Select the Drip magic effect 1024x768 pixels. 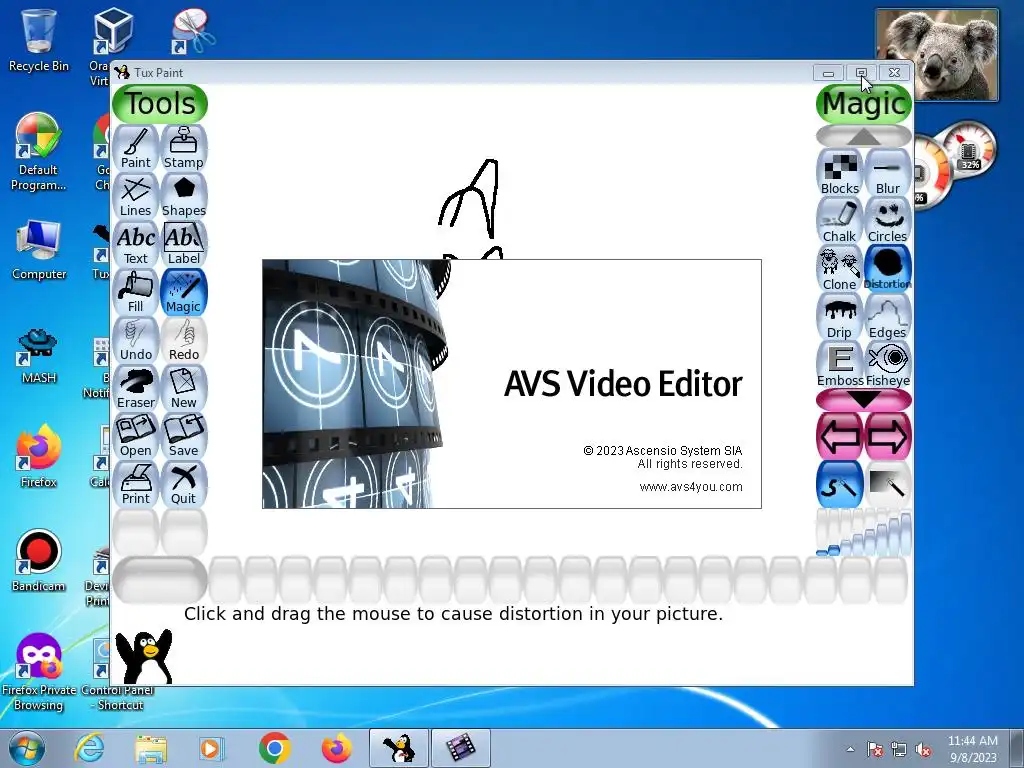840,317
